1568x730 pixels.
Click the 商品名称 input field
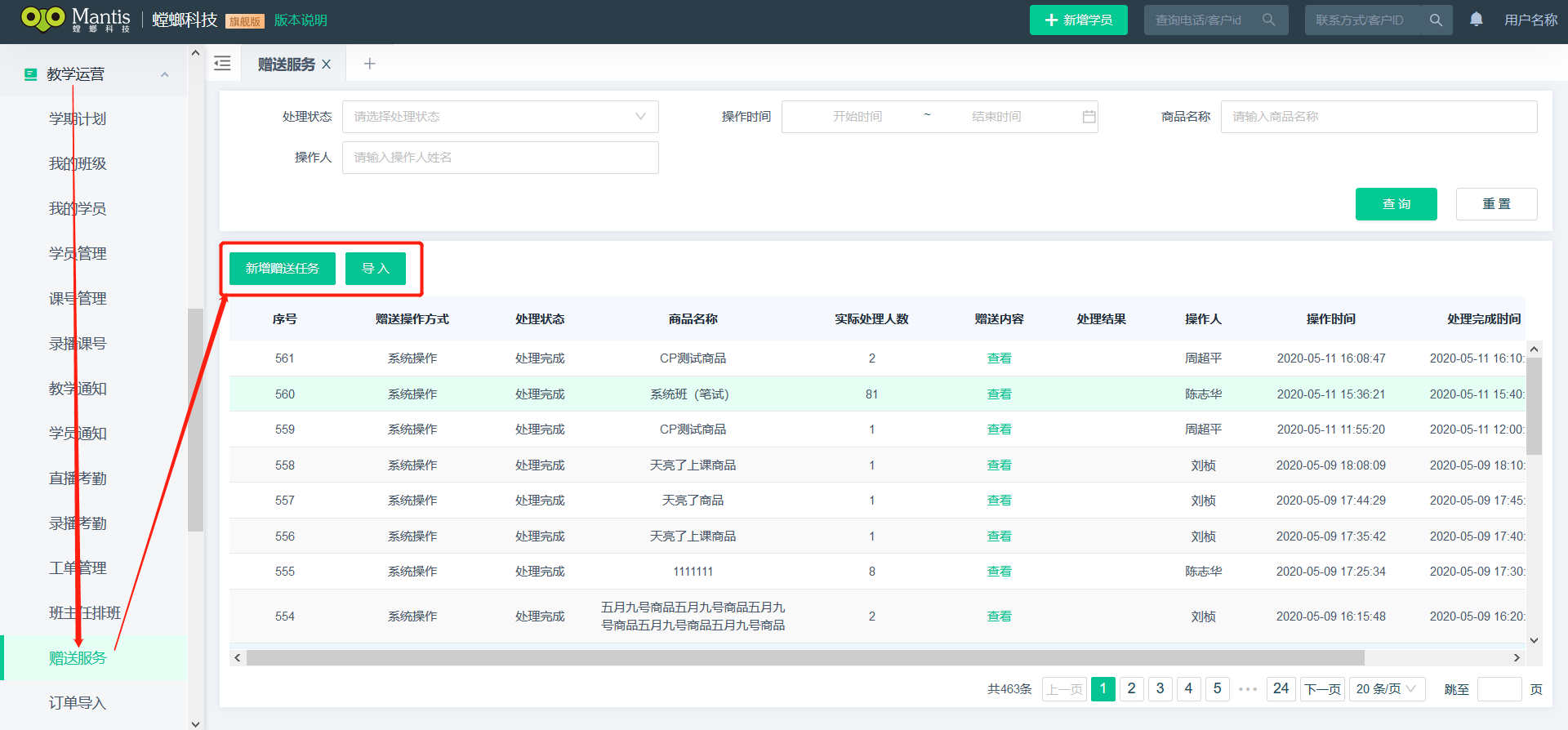tap(1379, 117)
